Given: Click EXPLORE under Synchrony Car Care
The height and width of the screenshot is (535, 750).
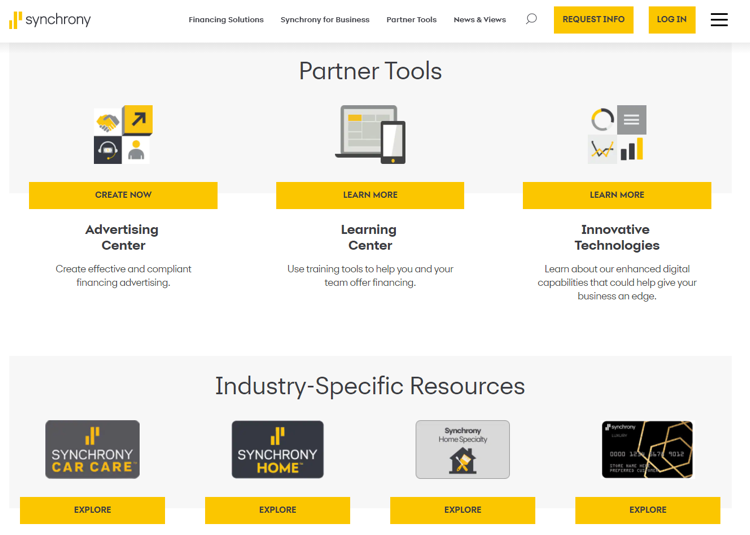Looking at the screenshot, I should [x=92, y=510].
